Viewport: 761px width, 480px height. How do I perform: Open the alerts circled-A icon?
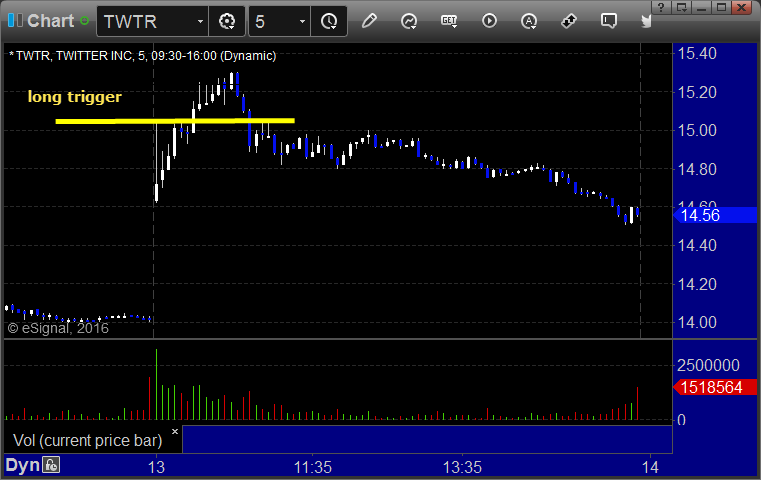[529, 21]
